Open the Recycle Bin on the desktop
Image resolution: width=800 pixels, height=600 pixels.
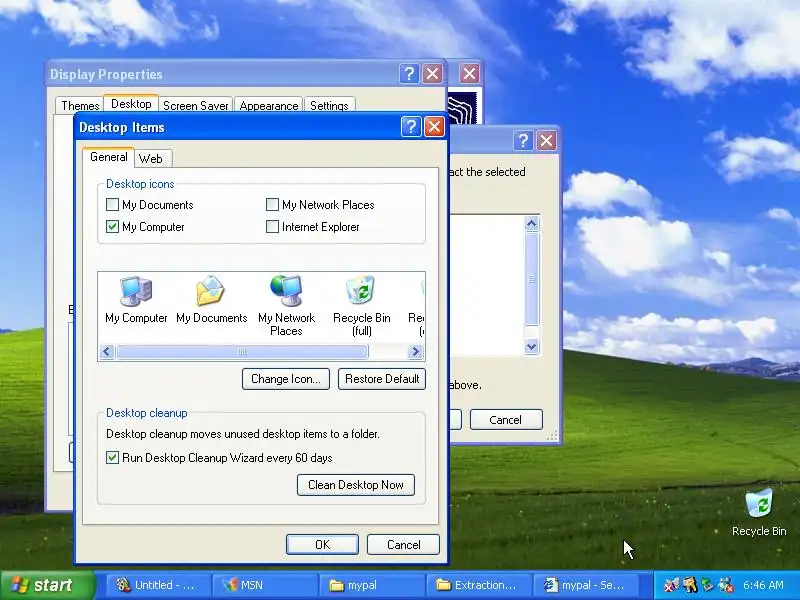point(759,512)
